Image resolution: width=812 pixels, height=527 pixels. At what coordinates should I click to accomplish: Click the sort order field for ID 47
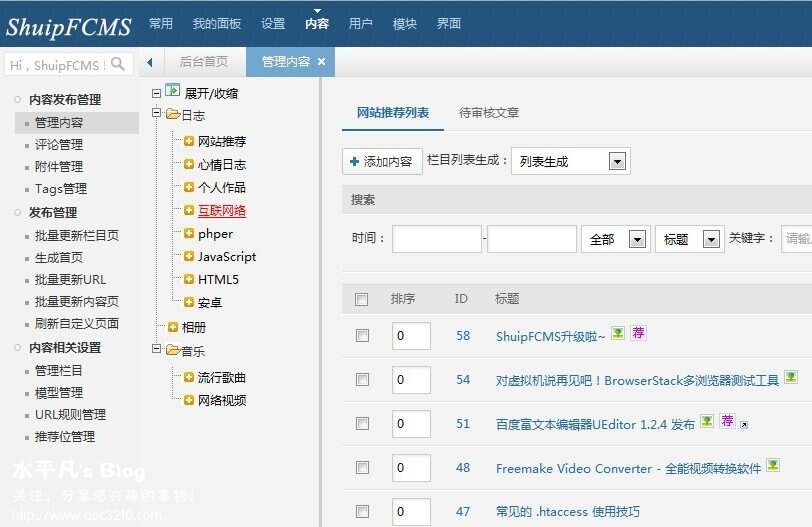point(411,511)
